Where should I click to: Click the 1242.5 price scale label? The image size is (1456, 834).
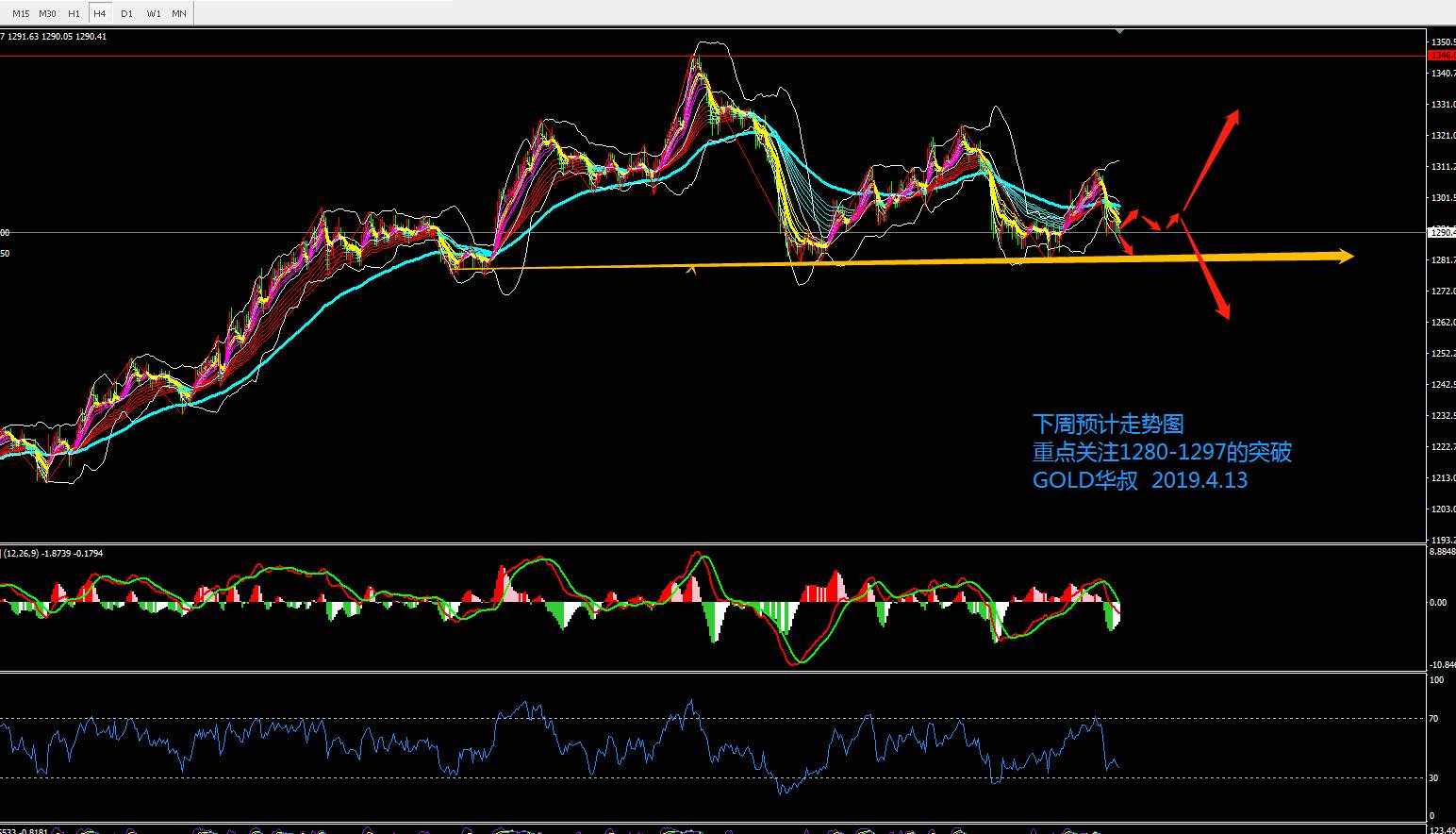coord(1443,385)
